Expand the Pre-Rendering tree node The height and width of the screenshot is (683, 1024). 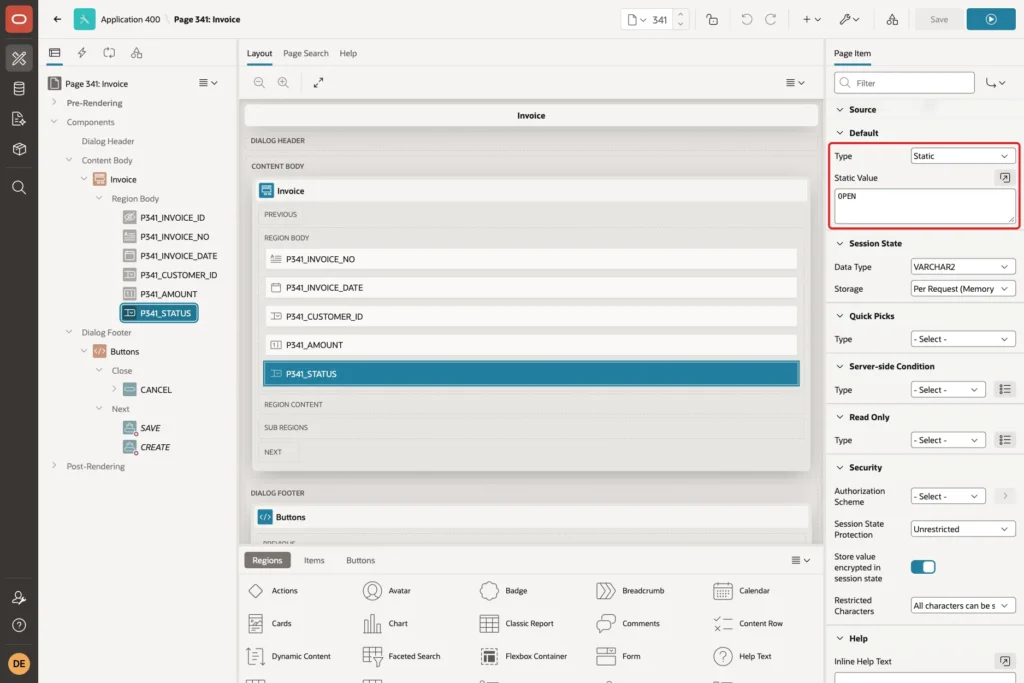54,103
